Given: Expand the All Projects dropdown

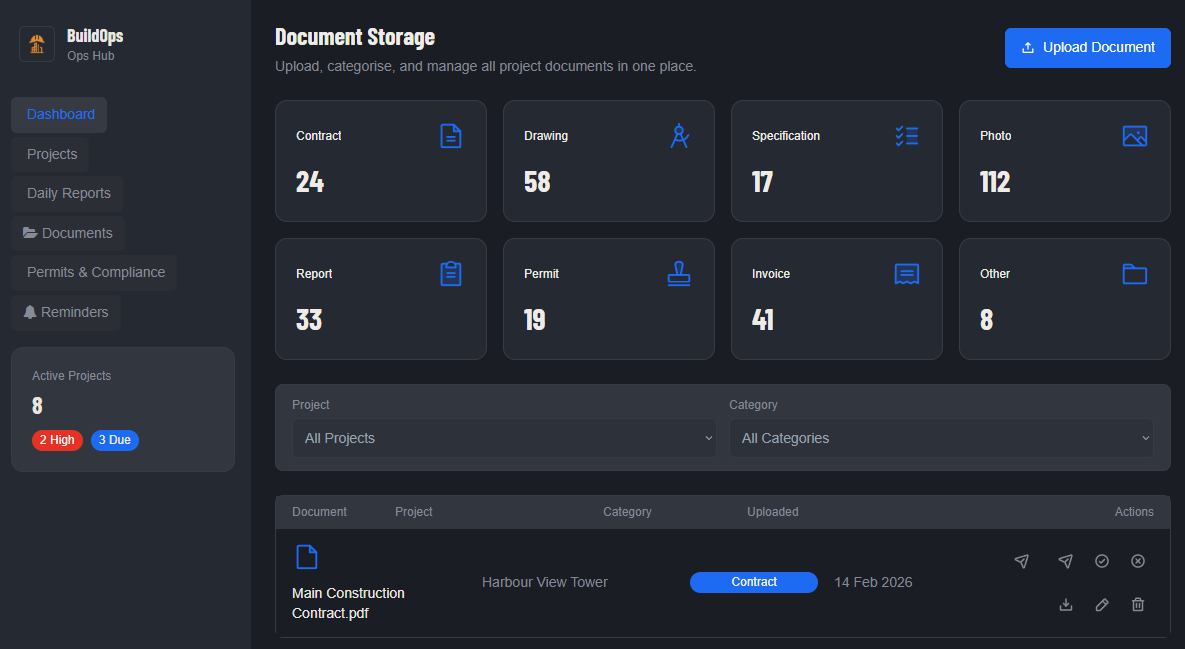Looking at the screenshot, I should click(504, 438).
